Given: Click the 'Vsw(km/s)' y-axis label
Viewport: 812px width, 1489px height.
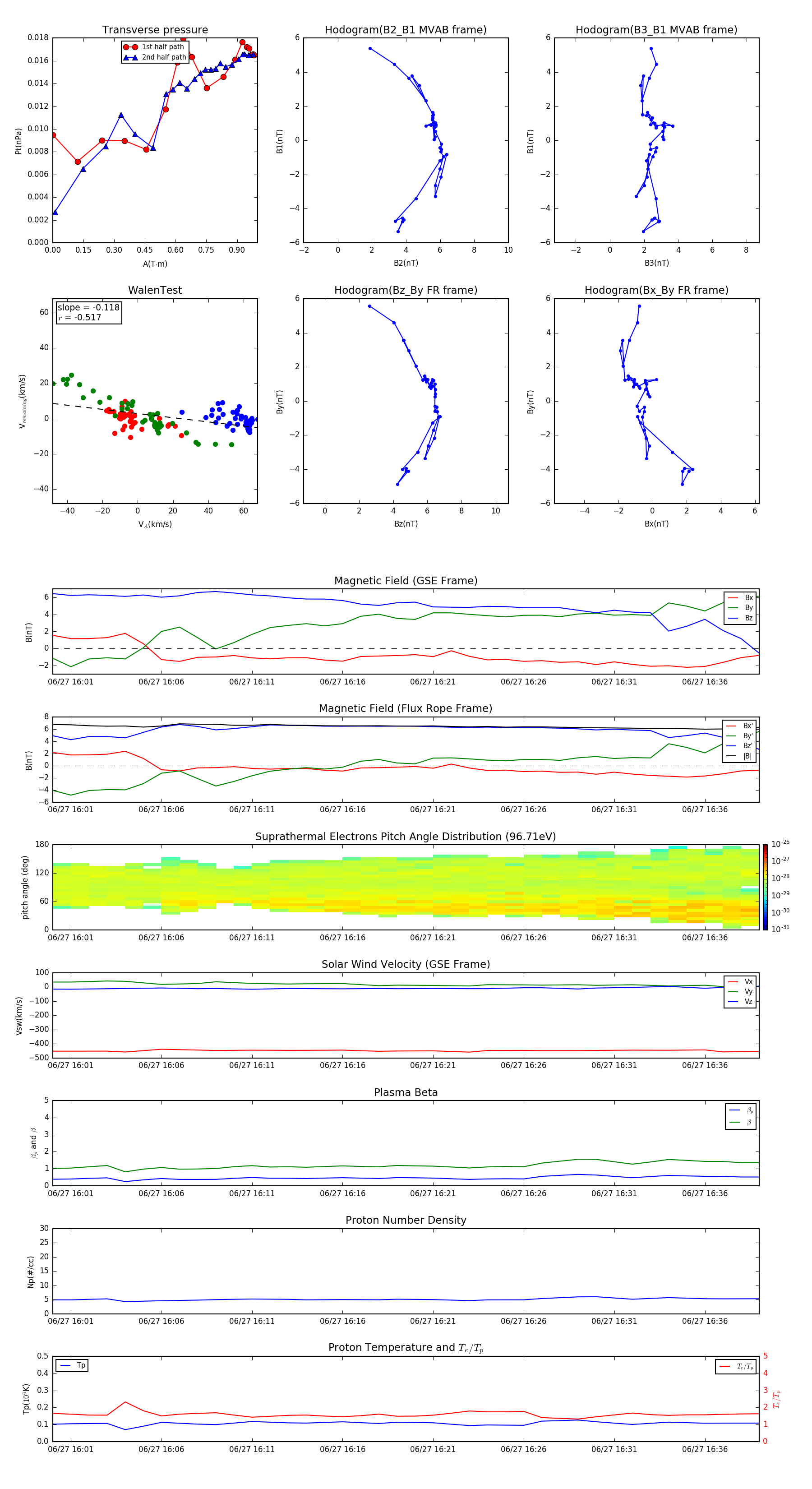Looking at the screenshot, I should tap(18, 1016).
